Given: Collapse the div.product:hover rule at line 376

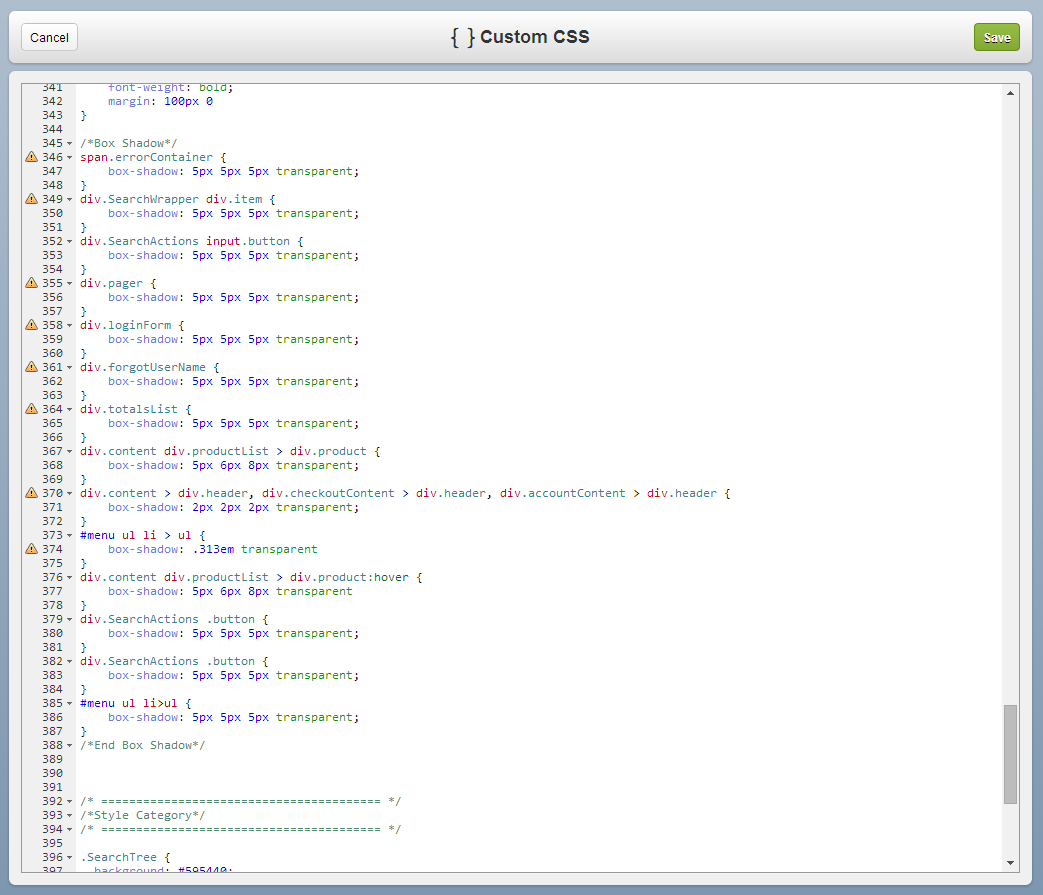Looking at the screenshot, I should [x=69, y=577].
